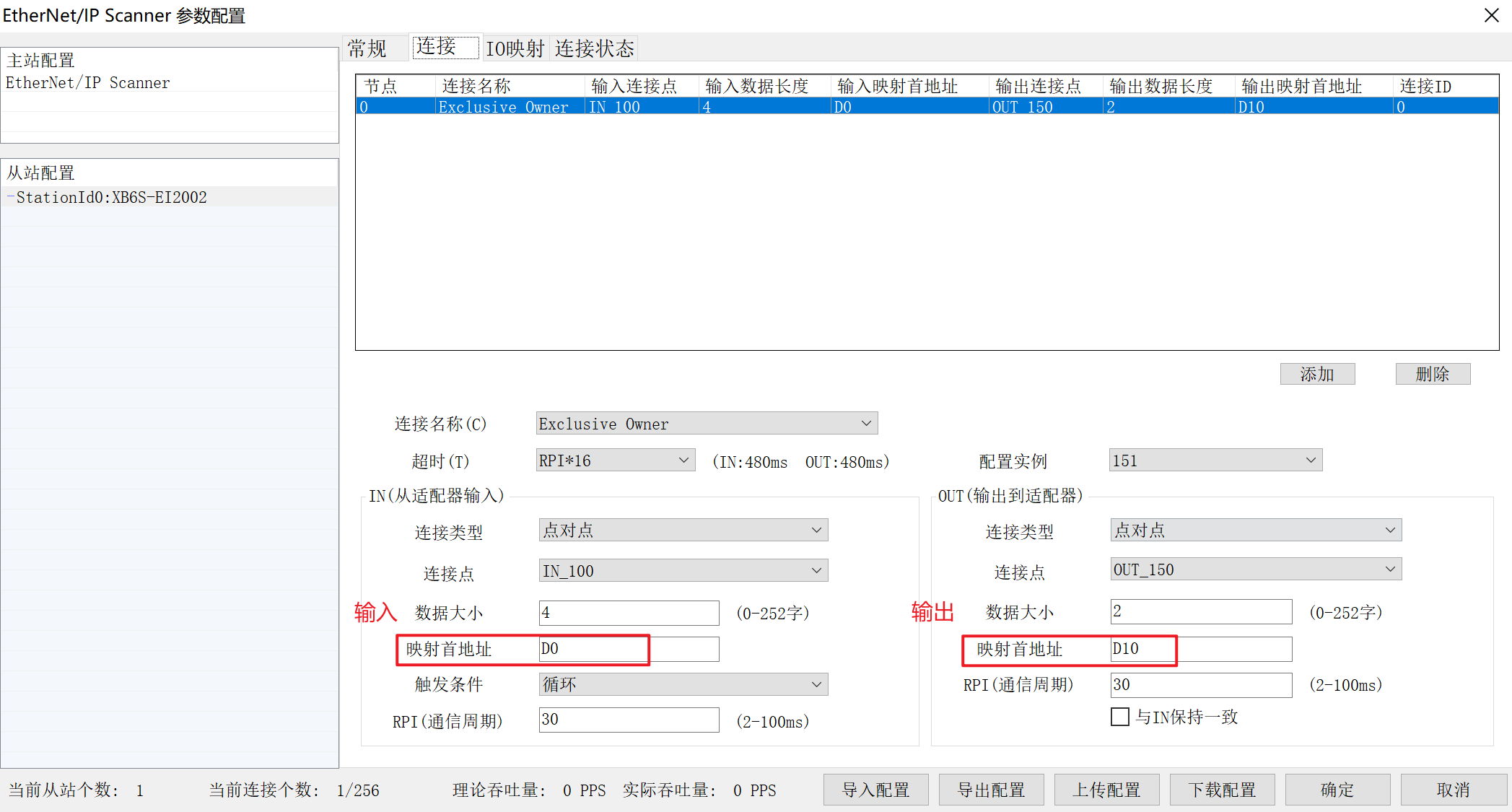
Task: Close the EtherNet/IP Scanner dialog
Action: tap(1491, 15)
